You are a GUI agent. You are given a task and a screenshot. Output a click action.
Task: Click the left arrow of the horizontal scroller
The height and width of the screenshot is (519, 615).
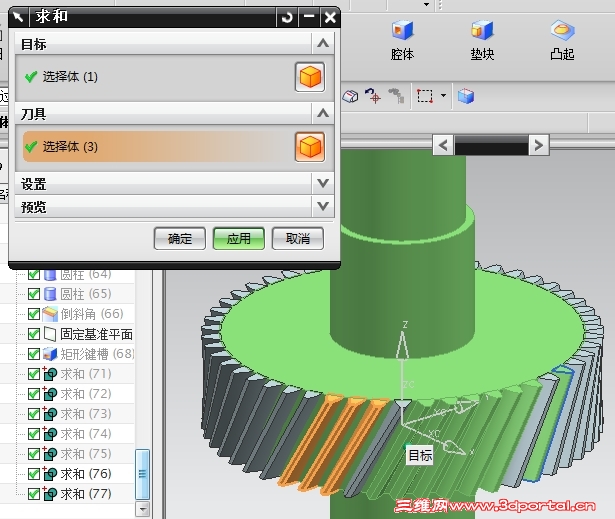pyautogui.click(x=443, y=146)
